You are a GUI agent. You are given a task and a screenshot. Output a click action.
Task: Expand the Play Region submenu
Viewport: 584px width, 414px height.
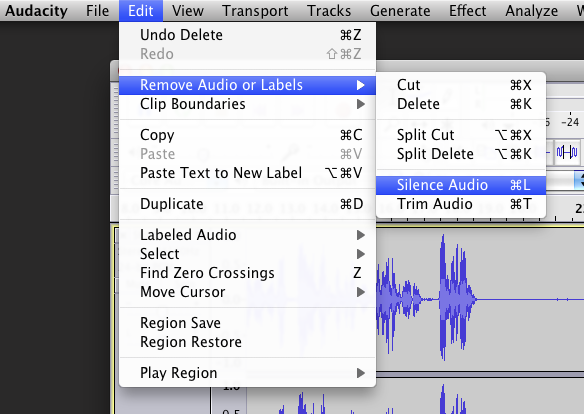tap(247, 373)
